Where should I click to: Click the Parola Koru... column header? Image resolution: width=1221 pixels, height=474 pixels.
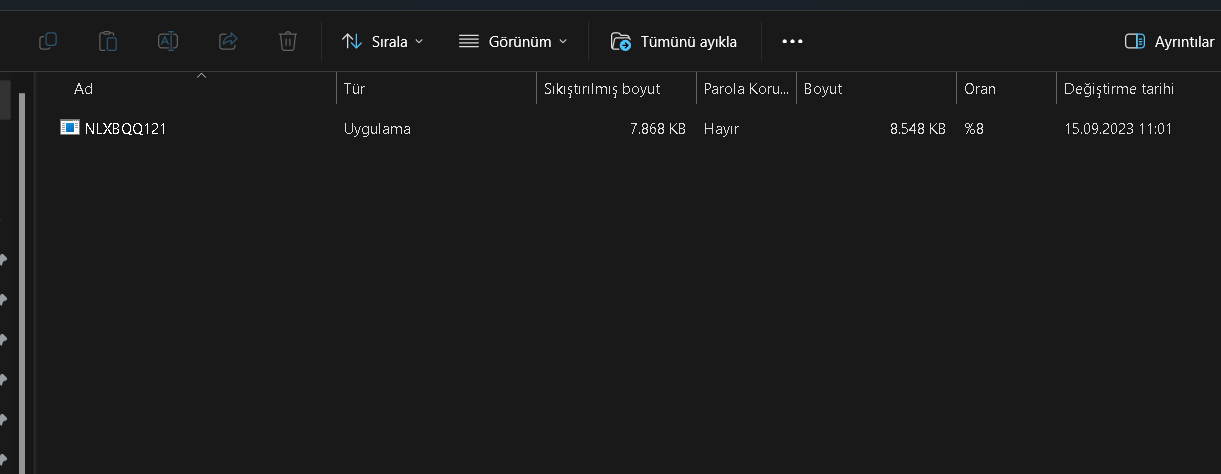click(745, 89)
